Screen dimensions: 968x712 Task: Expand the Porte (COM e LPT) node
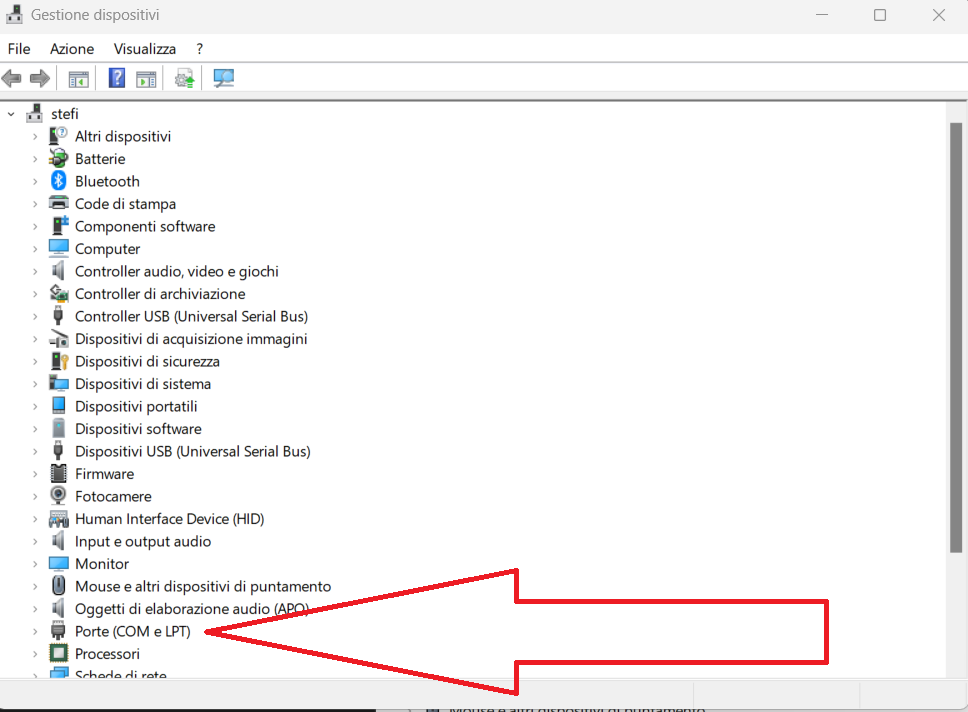[35, 632]
